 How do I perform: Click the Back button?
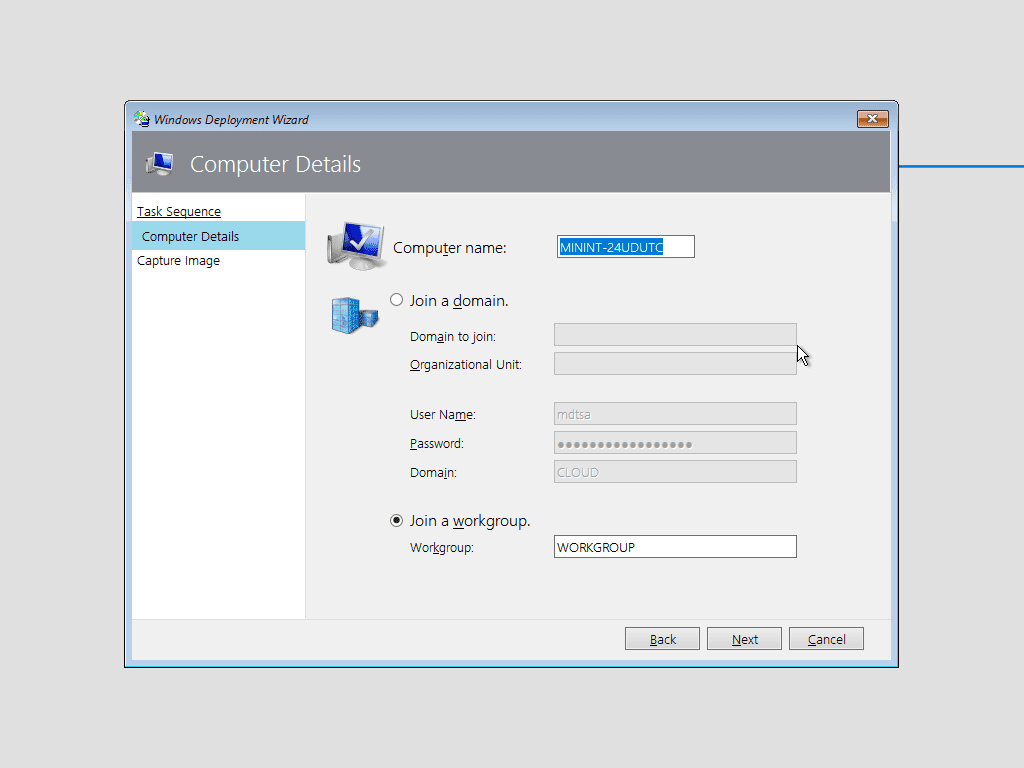(x=662, y=638)
